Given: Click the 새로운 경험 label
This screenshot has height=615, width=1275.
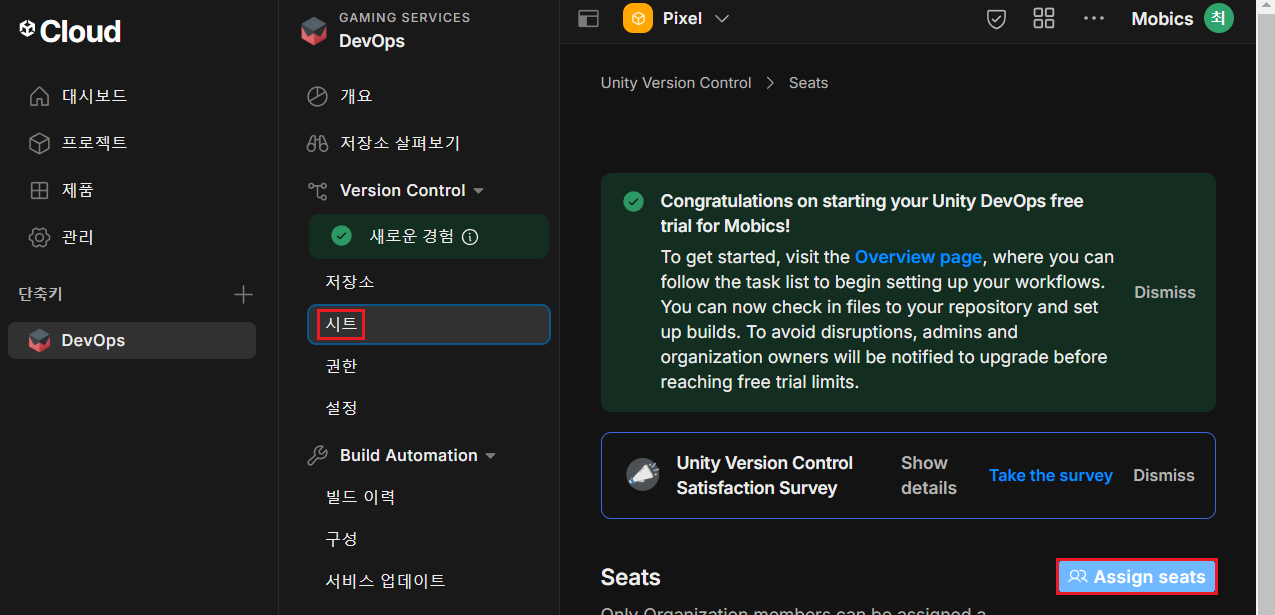Looking at the screenshot, I should pos(412,237).
